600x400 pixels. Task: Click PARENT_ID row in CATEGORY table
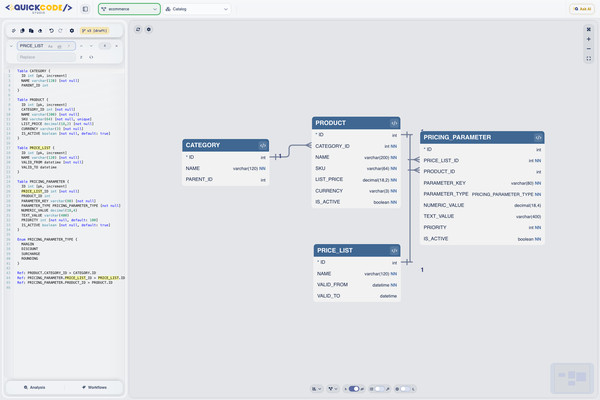click(225, 180)
